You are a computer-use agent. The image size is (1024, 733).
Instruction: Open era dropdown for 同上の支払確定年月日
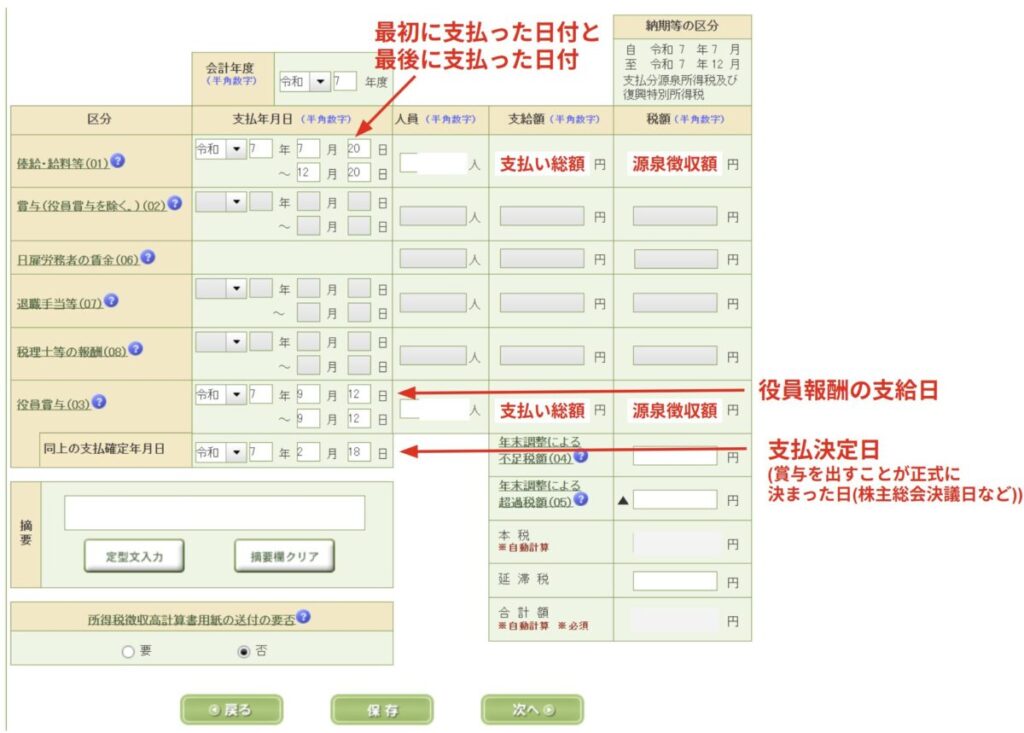point(236,453)
